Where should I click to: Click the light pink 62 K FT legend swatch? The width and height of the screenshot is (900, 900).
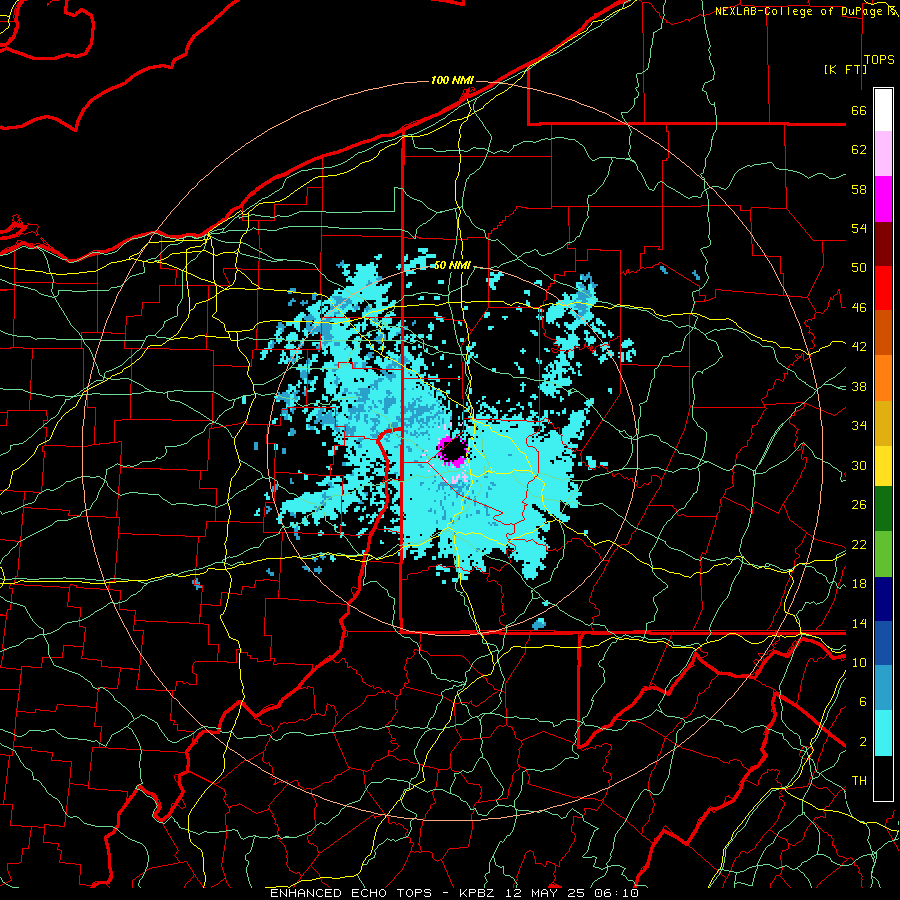point(883,154)
